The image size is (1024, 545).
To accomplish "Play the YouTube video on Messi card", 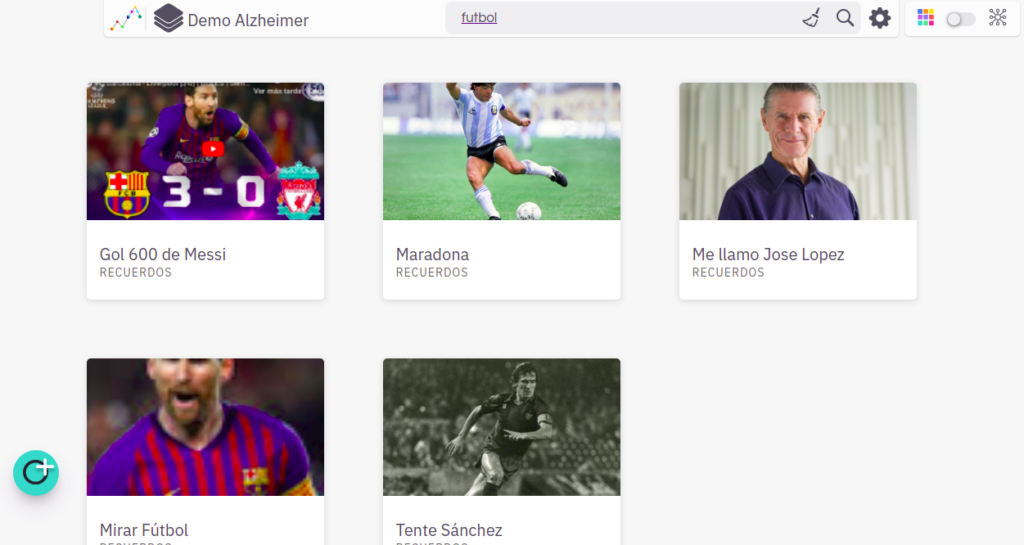I will 213,149.
